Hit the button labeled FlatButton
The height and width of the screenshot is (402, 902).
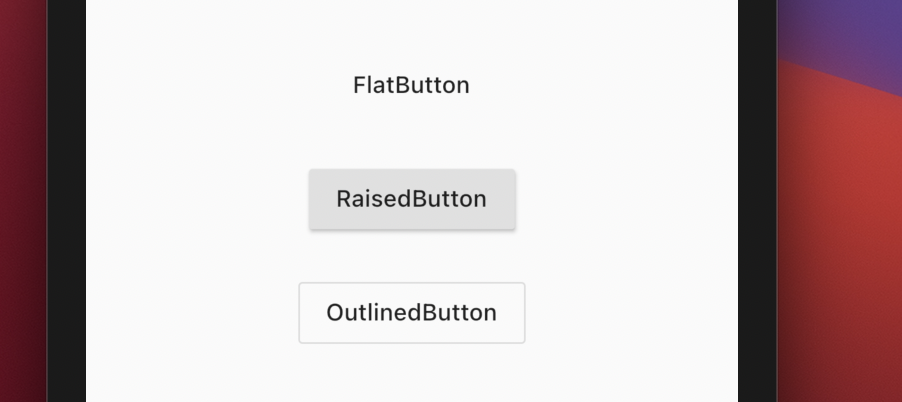[411, 85]
